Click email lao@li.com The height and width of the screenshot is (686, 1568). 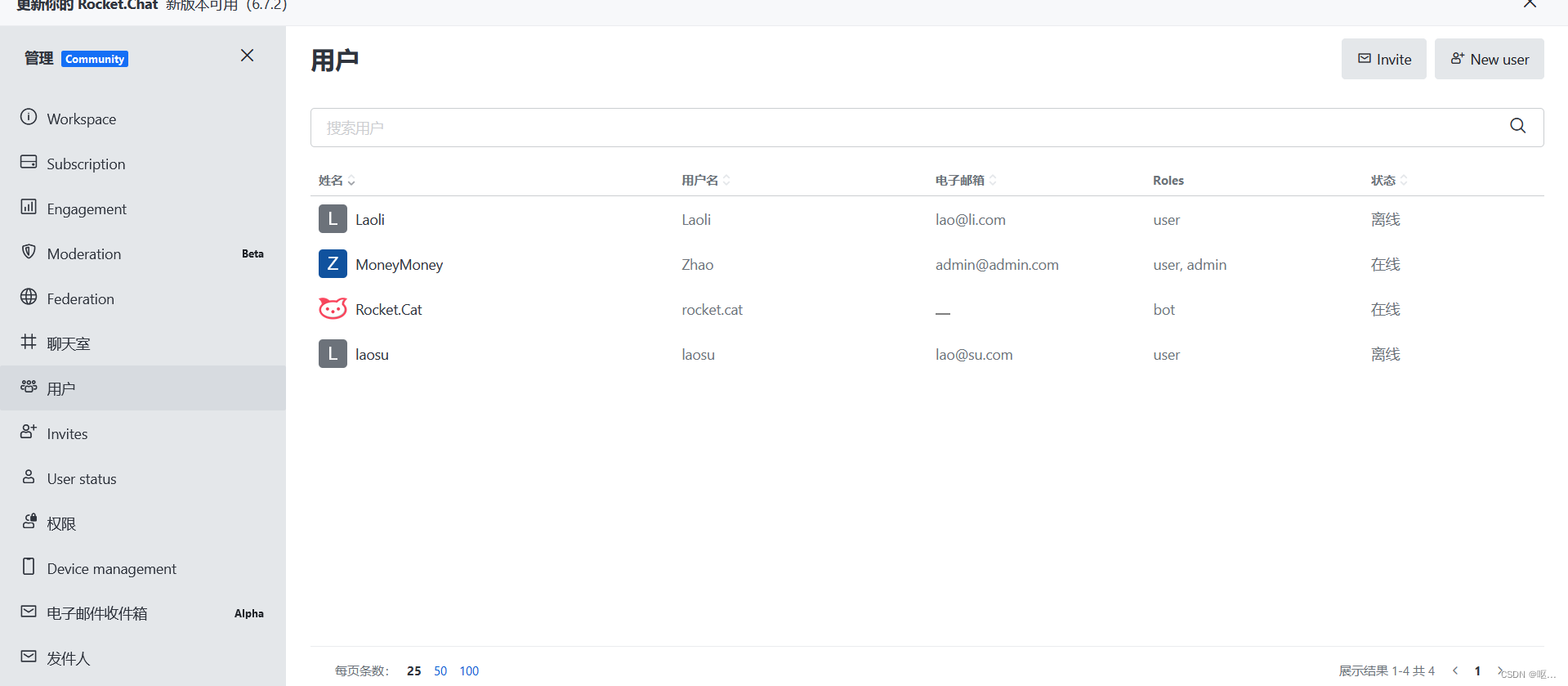pyautogui.click(x=970, y=219)
